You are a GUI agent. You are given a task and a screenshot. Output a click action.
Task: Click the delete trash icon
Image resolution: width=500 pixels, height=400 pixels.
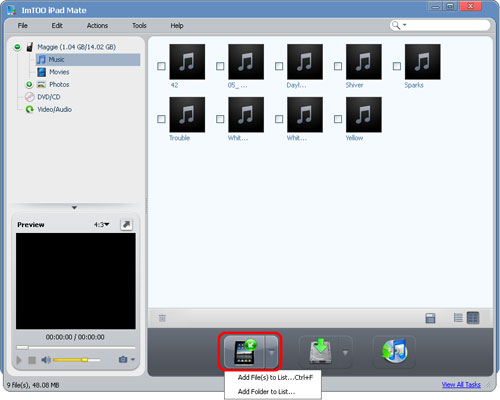click(x=162, y=318)
